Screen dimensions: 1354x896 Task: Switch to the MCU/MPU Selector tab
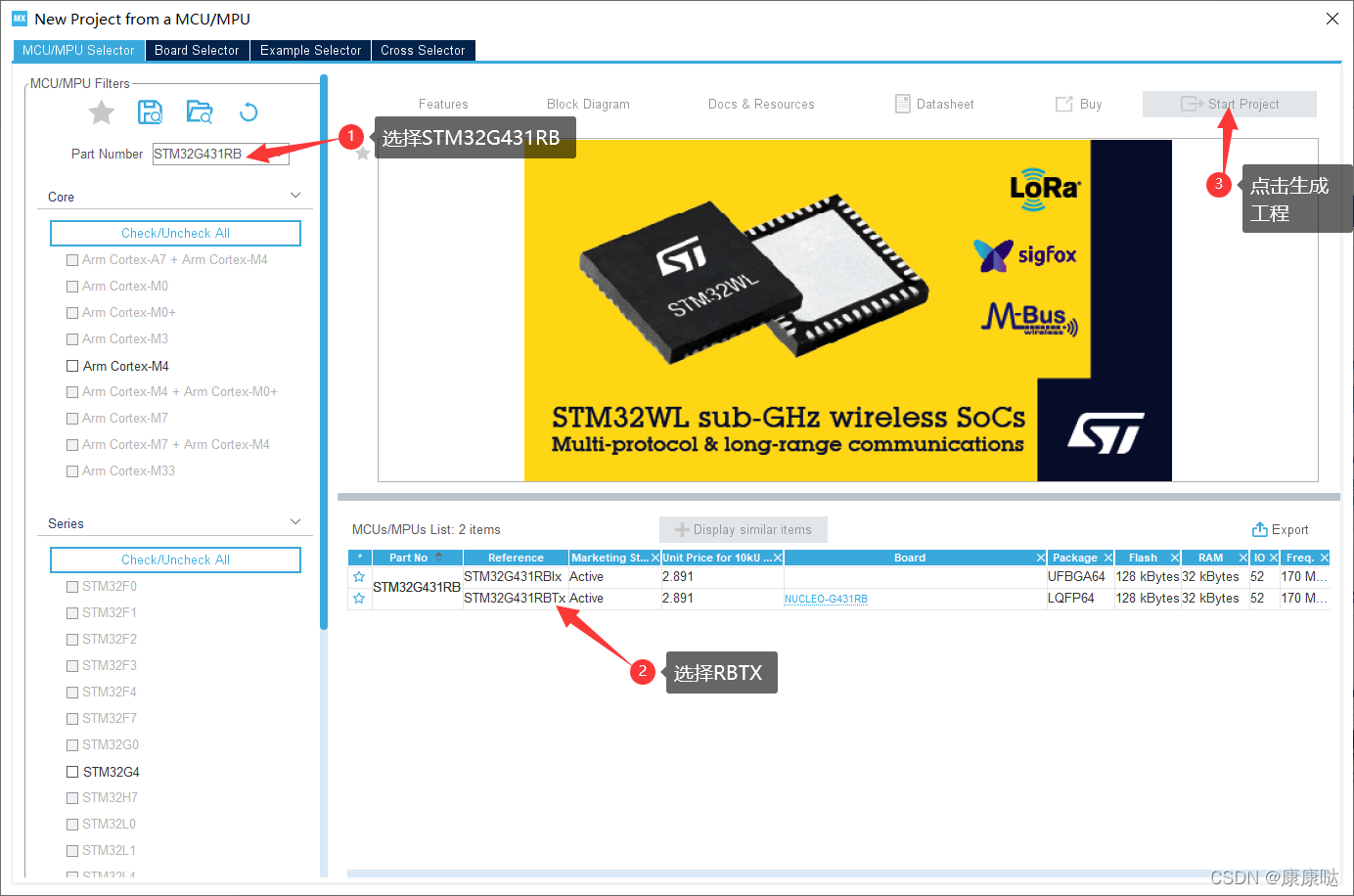point(78,50)
